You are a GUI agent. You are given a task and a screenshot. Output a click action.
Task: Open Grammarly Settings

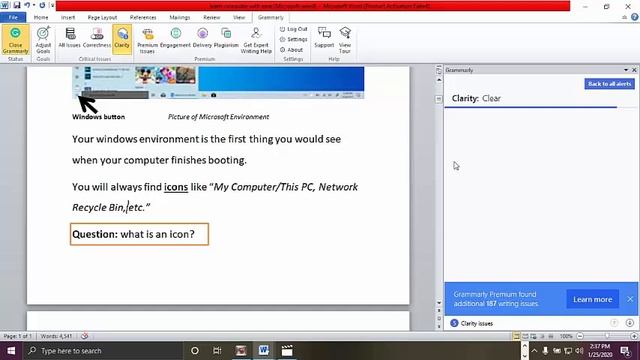(x=293, y=39)
